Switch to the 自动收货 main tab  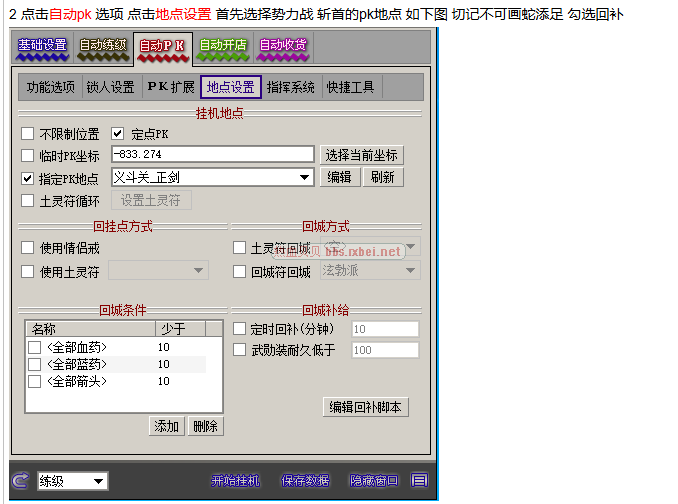283,46
